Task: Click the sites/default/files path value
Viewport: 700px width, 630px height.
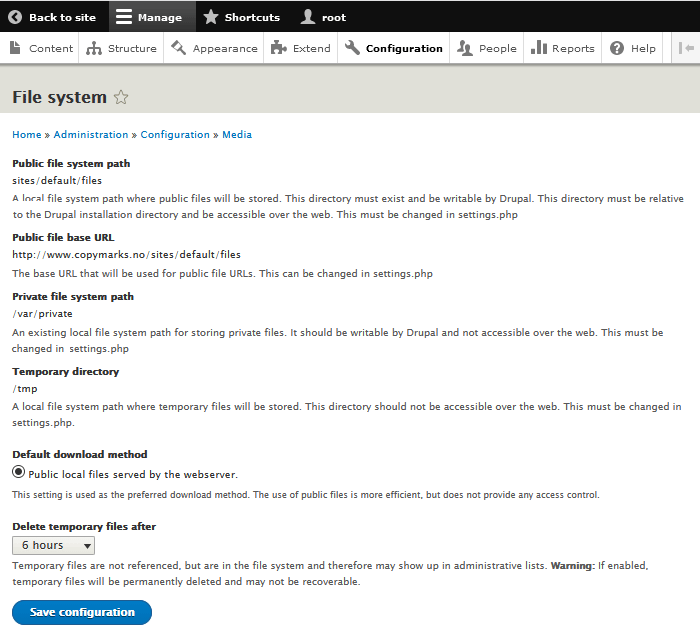Action: 57,180
